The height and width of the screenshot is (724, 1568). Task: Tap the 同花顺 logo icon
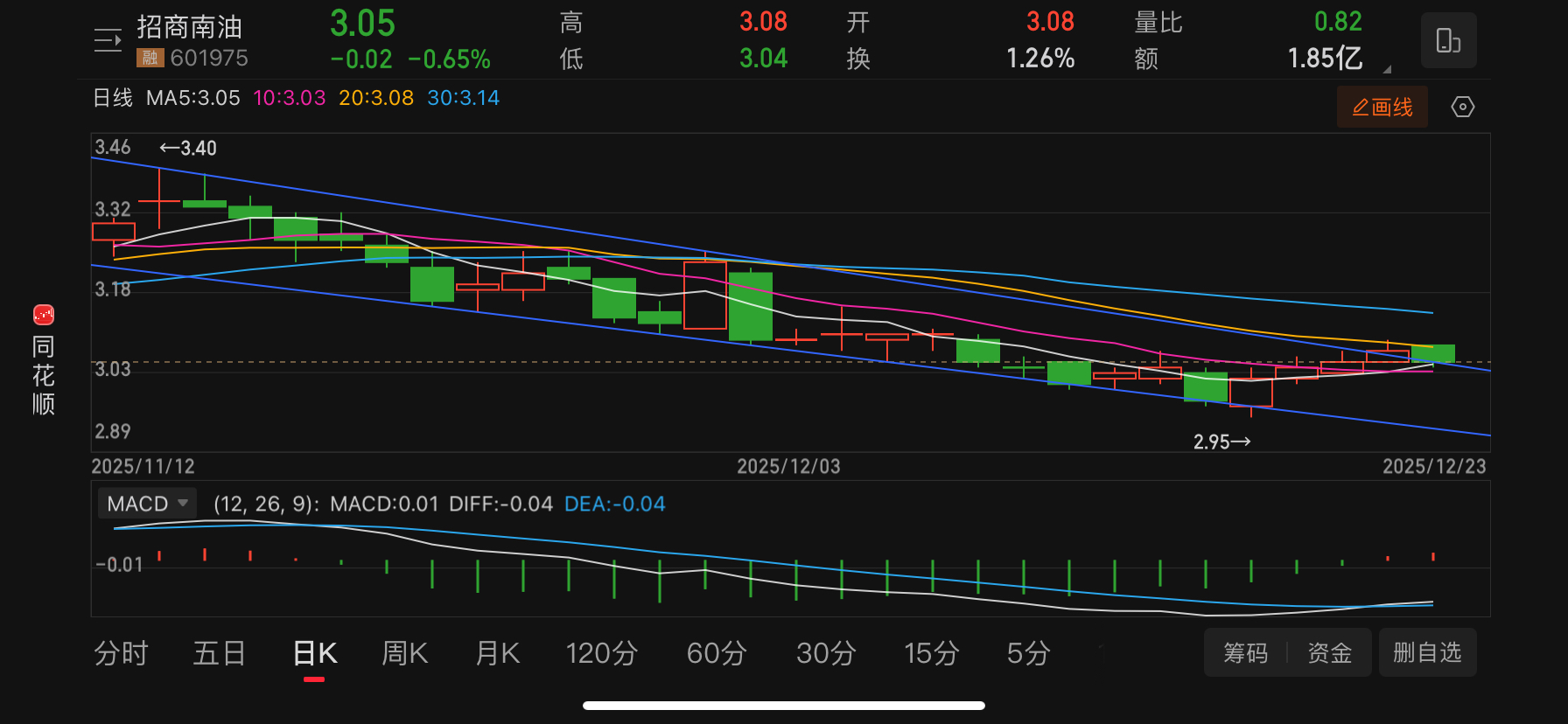click(44, 314)
